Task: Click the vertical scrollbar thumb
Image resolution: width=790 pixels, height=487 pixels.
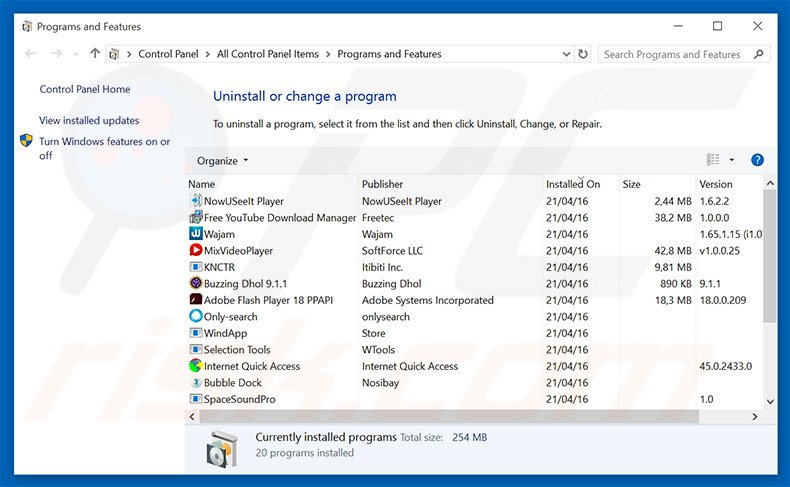Action: pos(769,256)
